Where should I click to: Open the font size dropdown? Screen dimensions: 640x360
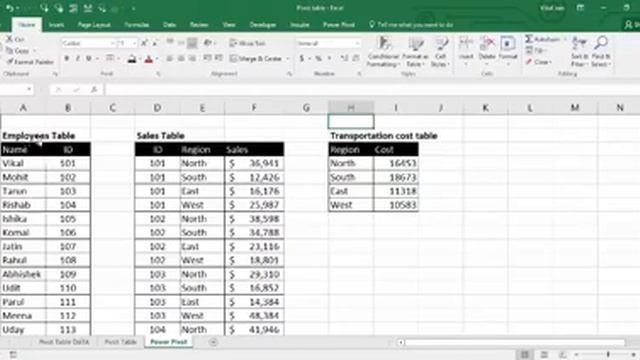[134, 43]
